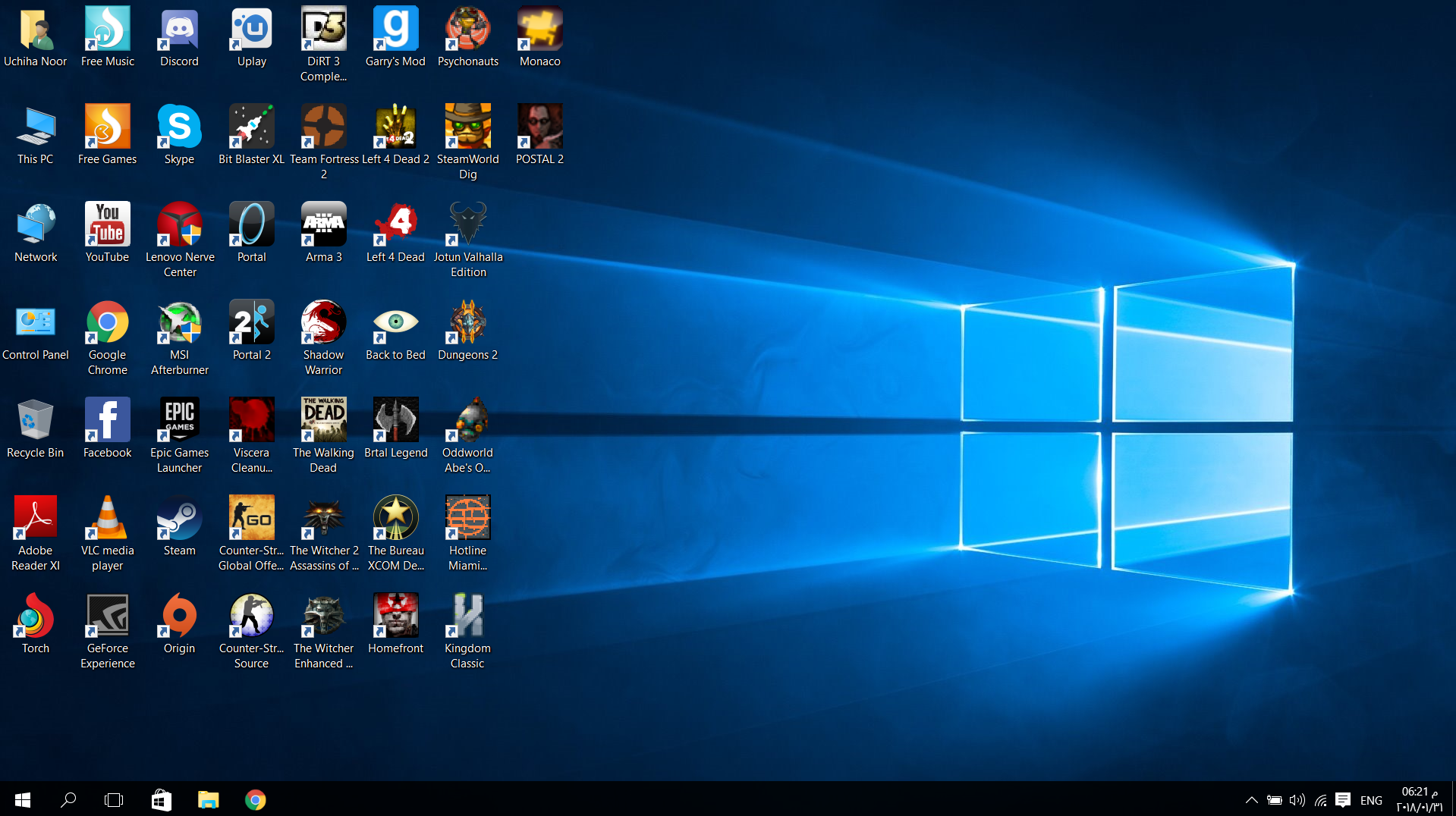
Task: Open The Bureau XCOM Declassified icon
Action: pos(396,518)
